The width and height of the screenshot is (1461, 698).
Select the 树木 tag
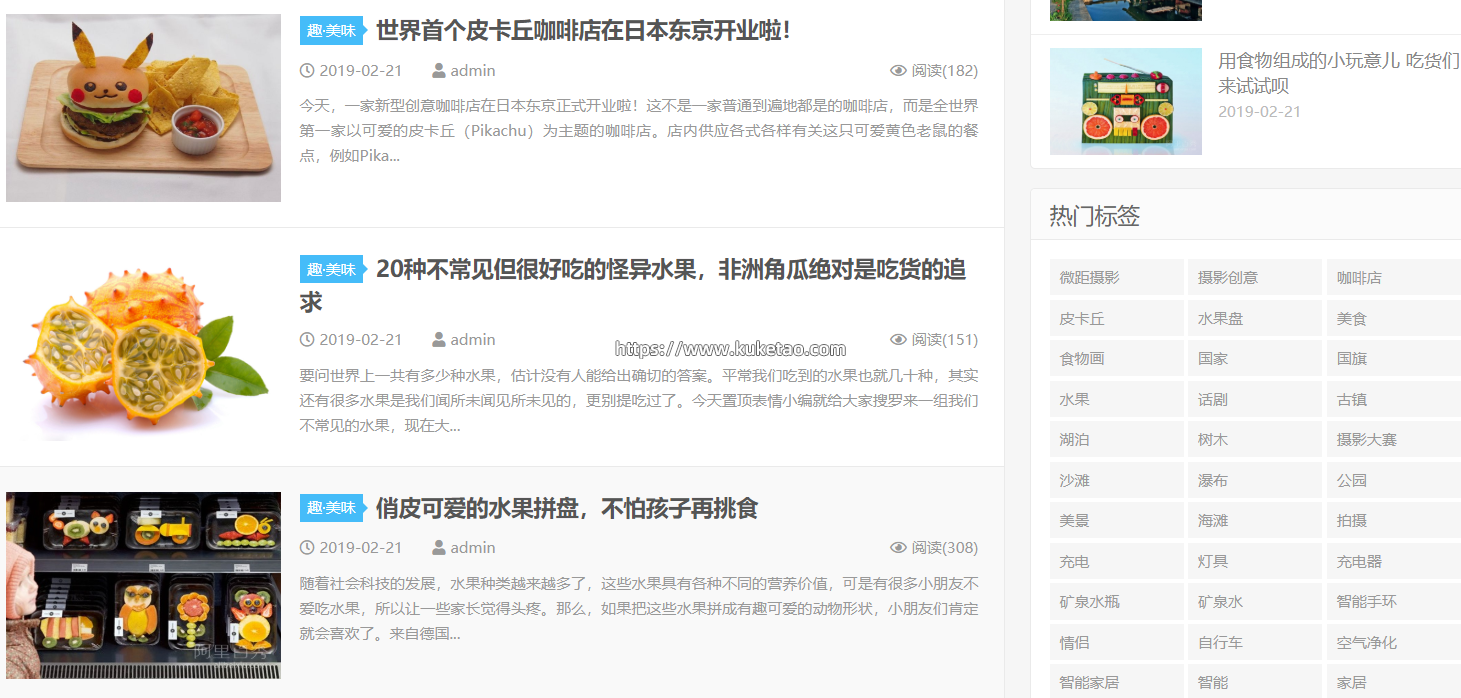coord(1255,440)
